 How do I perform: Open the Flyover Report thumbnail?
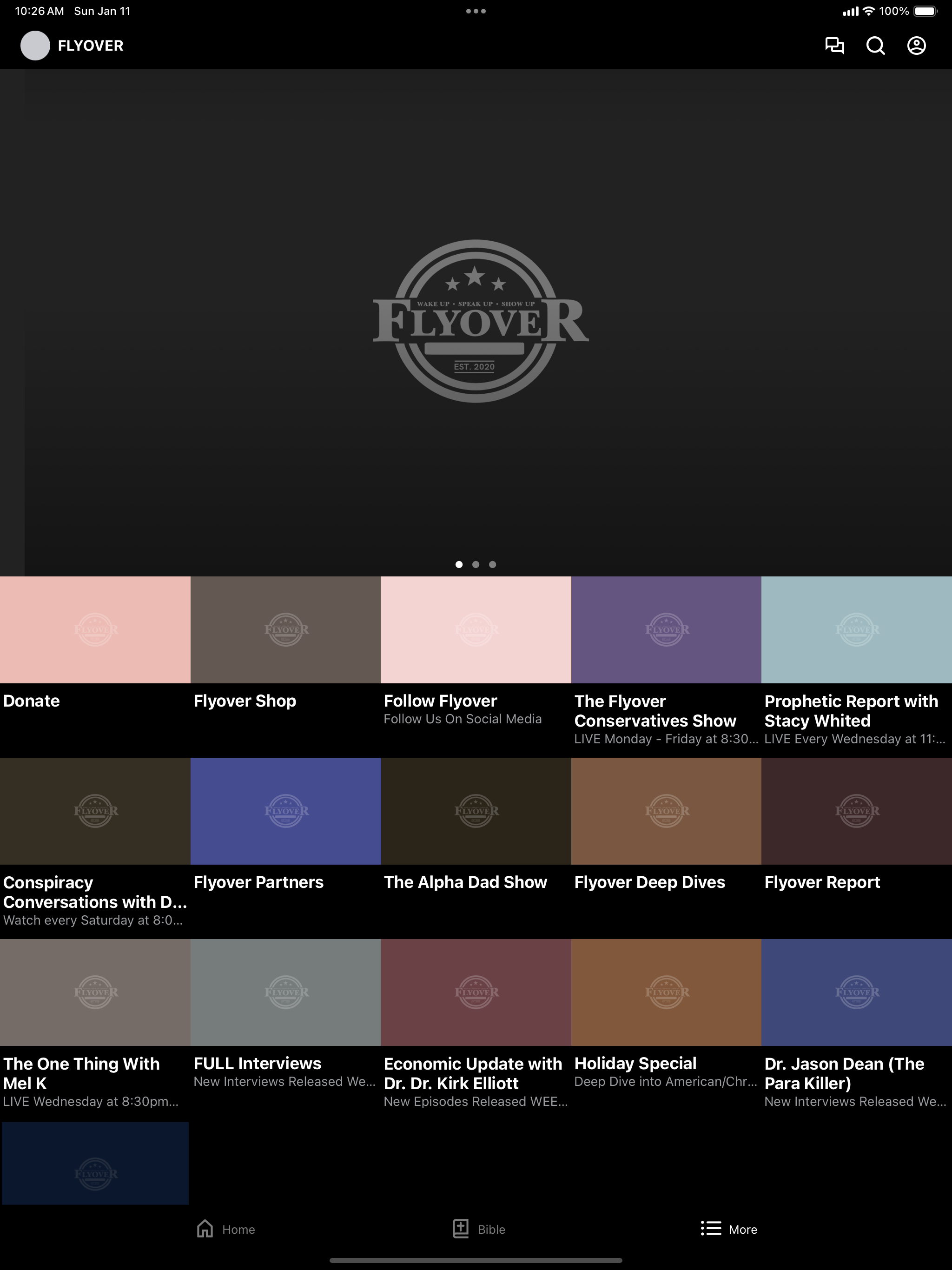pos(857,811)
